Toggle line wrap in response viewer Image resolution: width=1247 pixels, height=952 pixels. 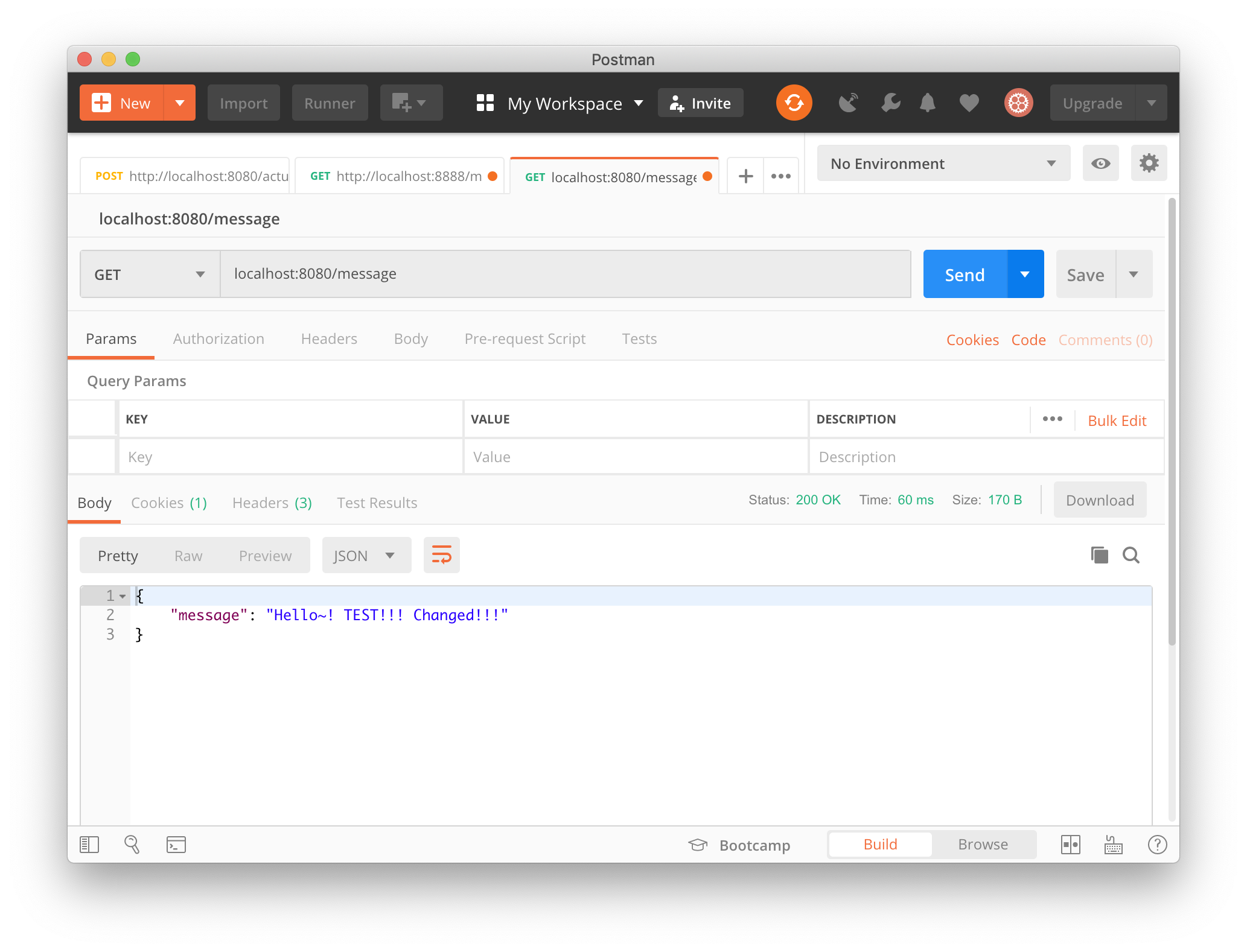(x=441, y=555)
